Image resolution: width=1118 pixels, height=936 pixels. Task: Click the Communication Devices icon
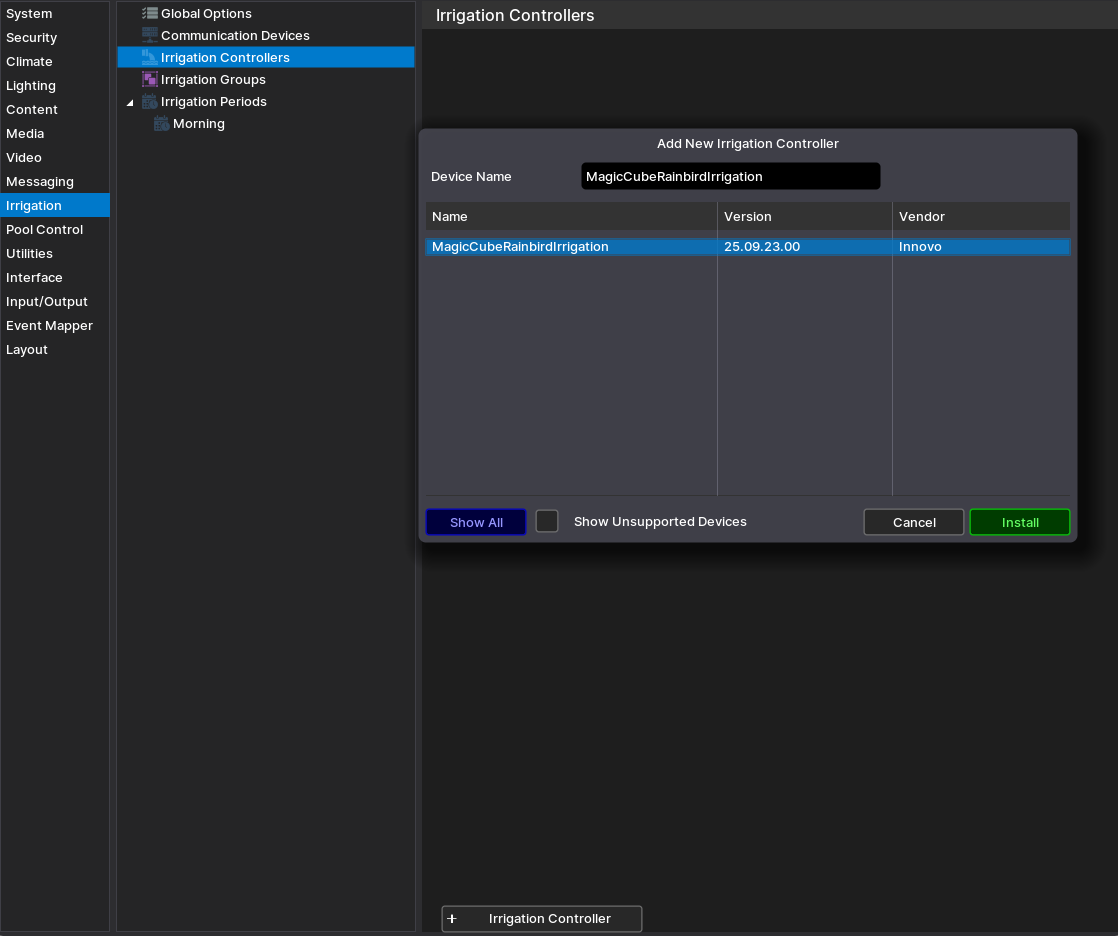coord(150,36)
